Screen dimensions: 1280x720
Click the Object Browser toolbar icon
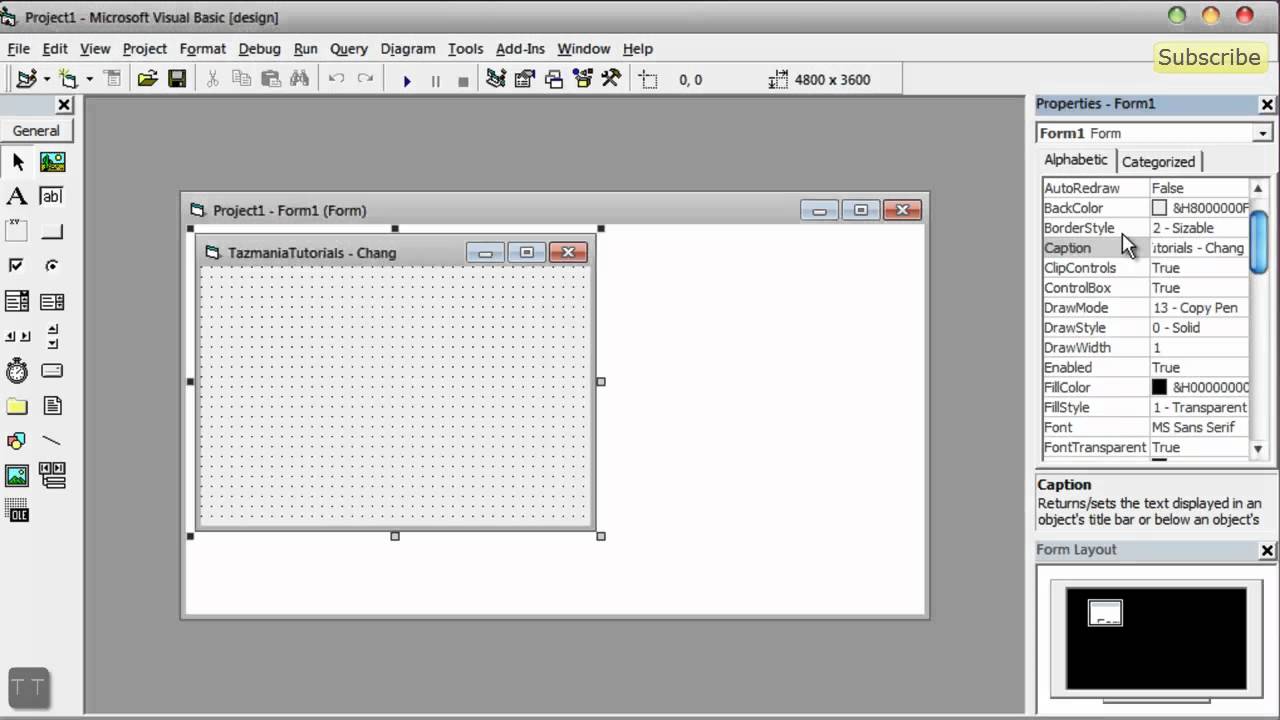[x=583, y=79]
